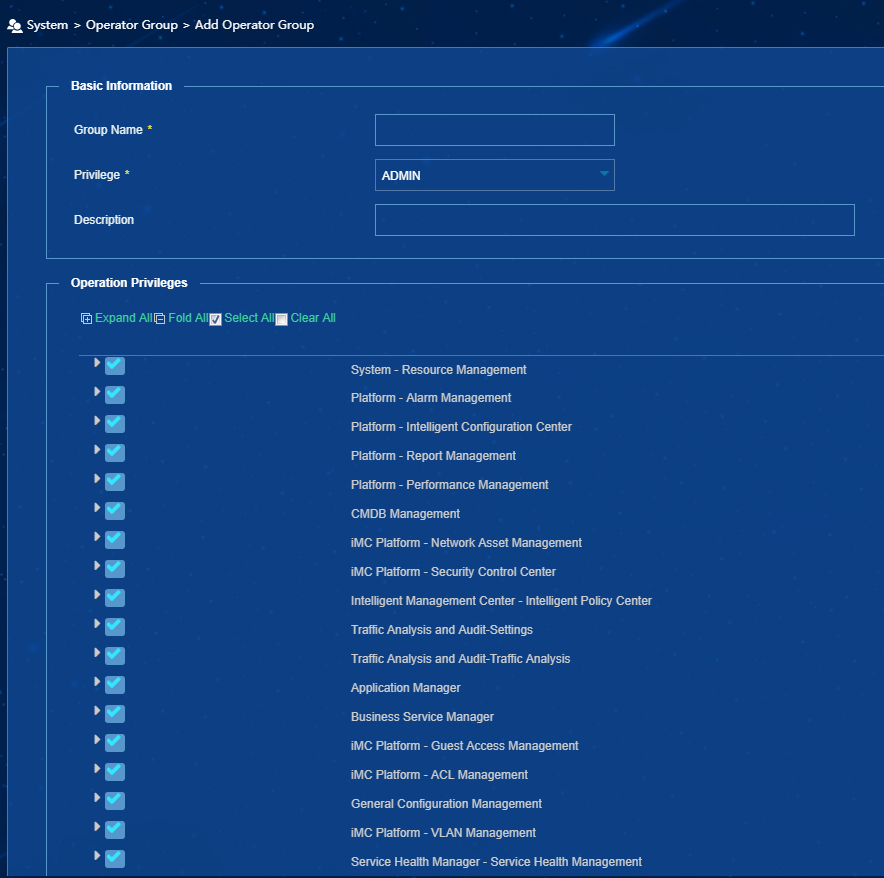
Task: Expand Network Asset Management node arrow
Action: [x=97, y=537]
